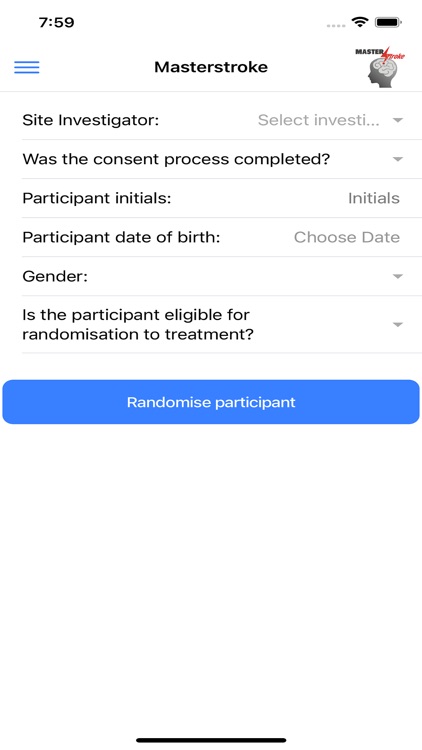The image size is (422, 750).
Task: Click the Randomise participant button
Action: (211, 402)
